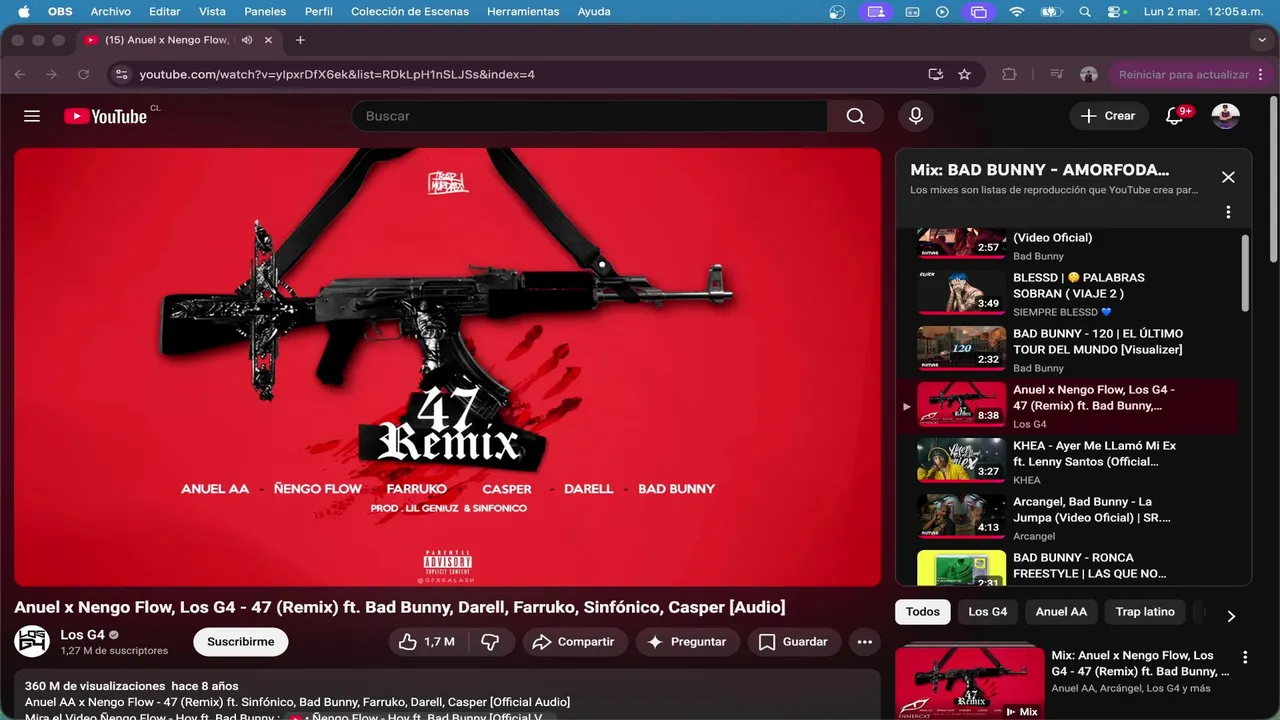The width and height of the screenshot is (1280, 720).
Task: Go back to previous page
Action: (x=19, y=74)
